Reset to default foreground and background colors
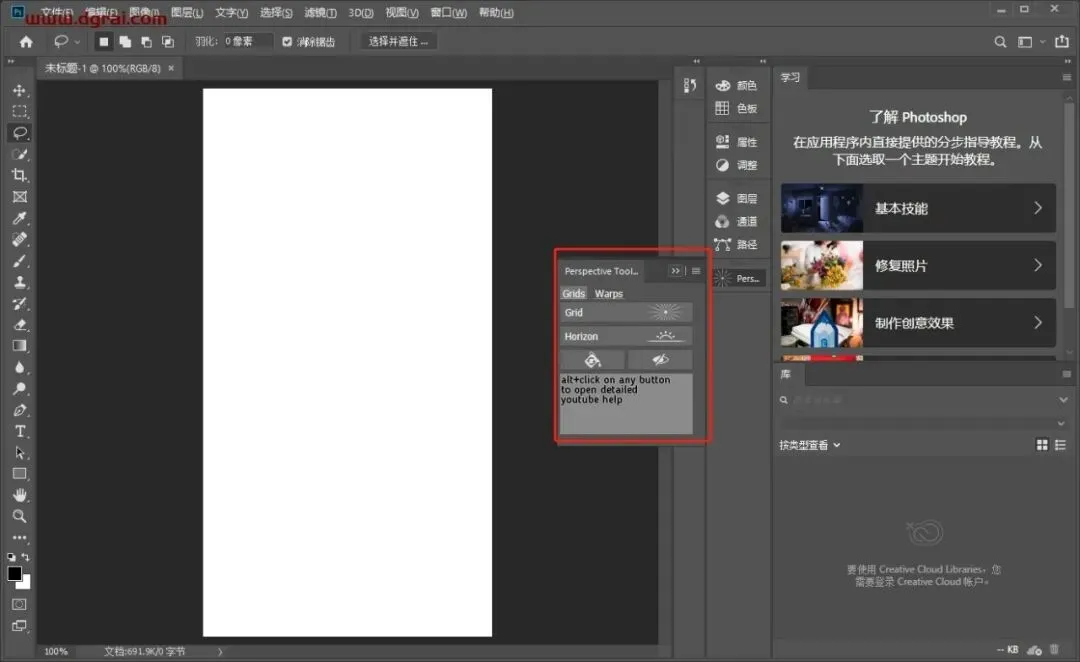Screen dimensions: 1080x662 tap(11, 557)
